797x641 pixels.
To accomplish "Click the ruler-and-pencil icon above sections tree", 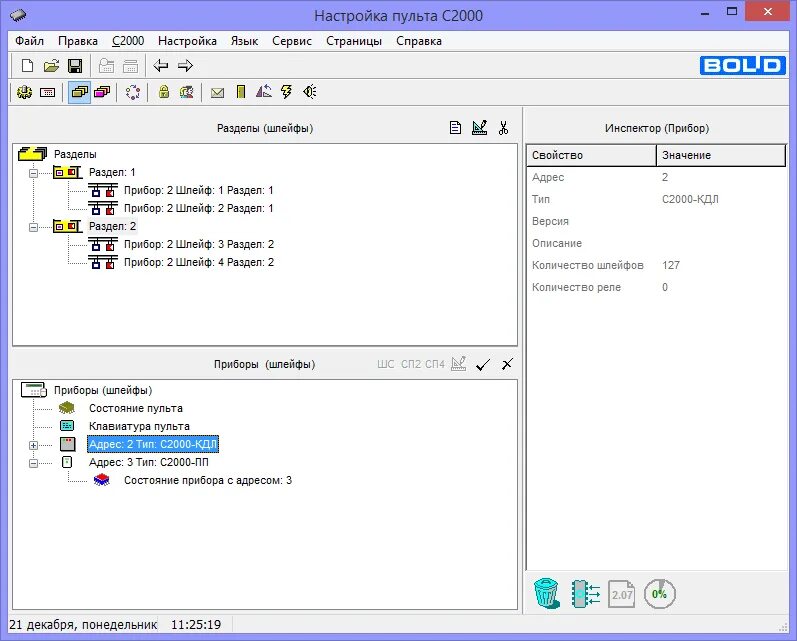I will pos(479,128).
